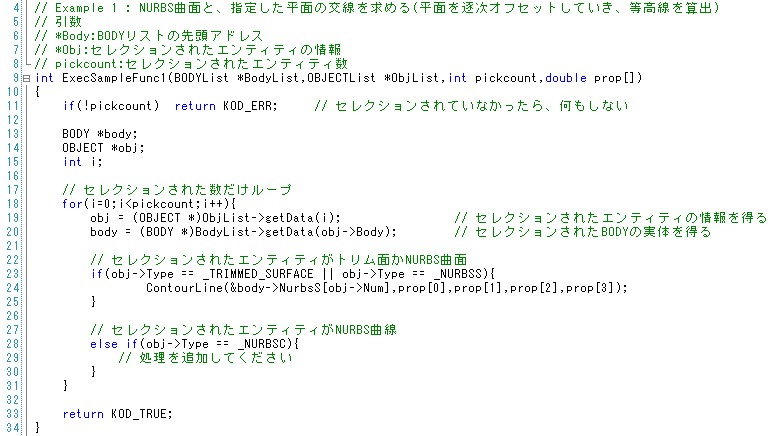The image size is (782, 436).
Task: Click comment '// pickcount:セレクションされたエンティティ数'
Action: tap(191, 64)
